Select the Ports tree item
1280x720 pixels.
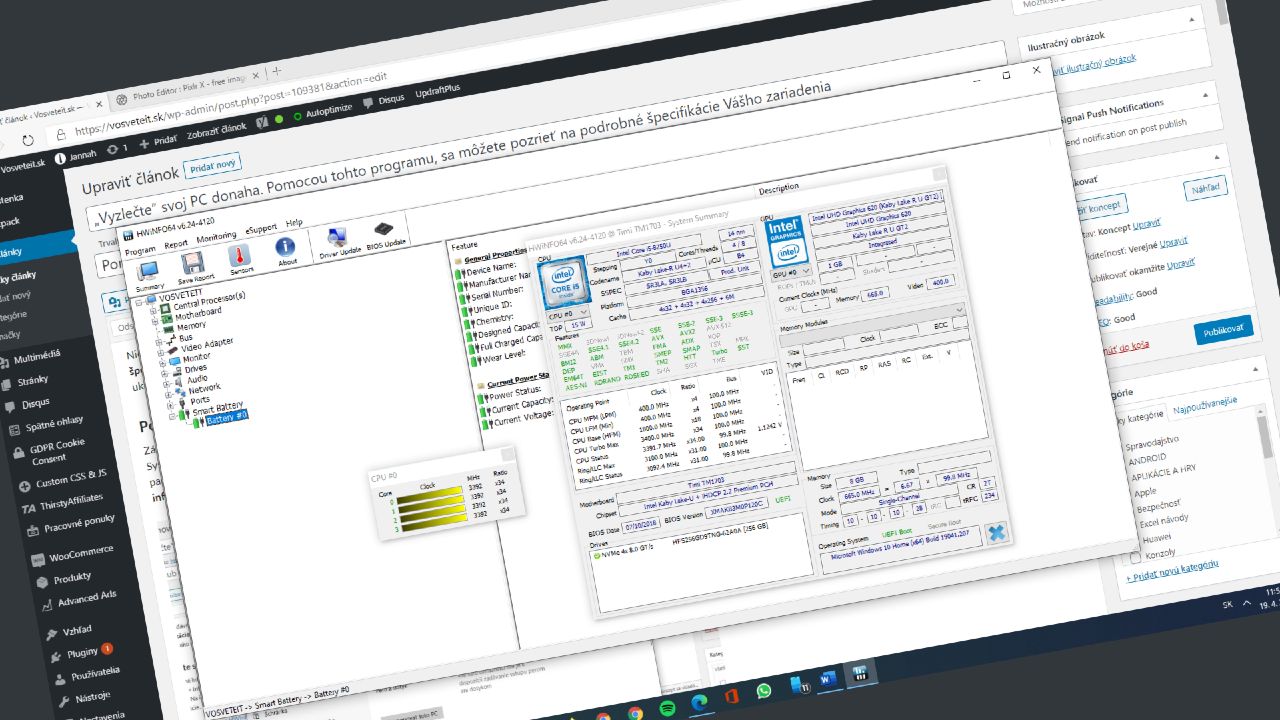[x=200, y=401]
